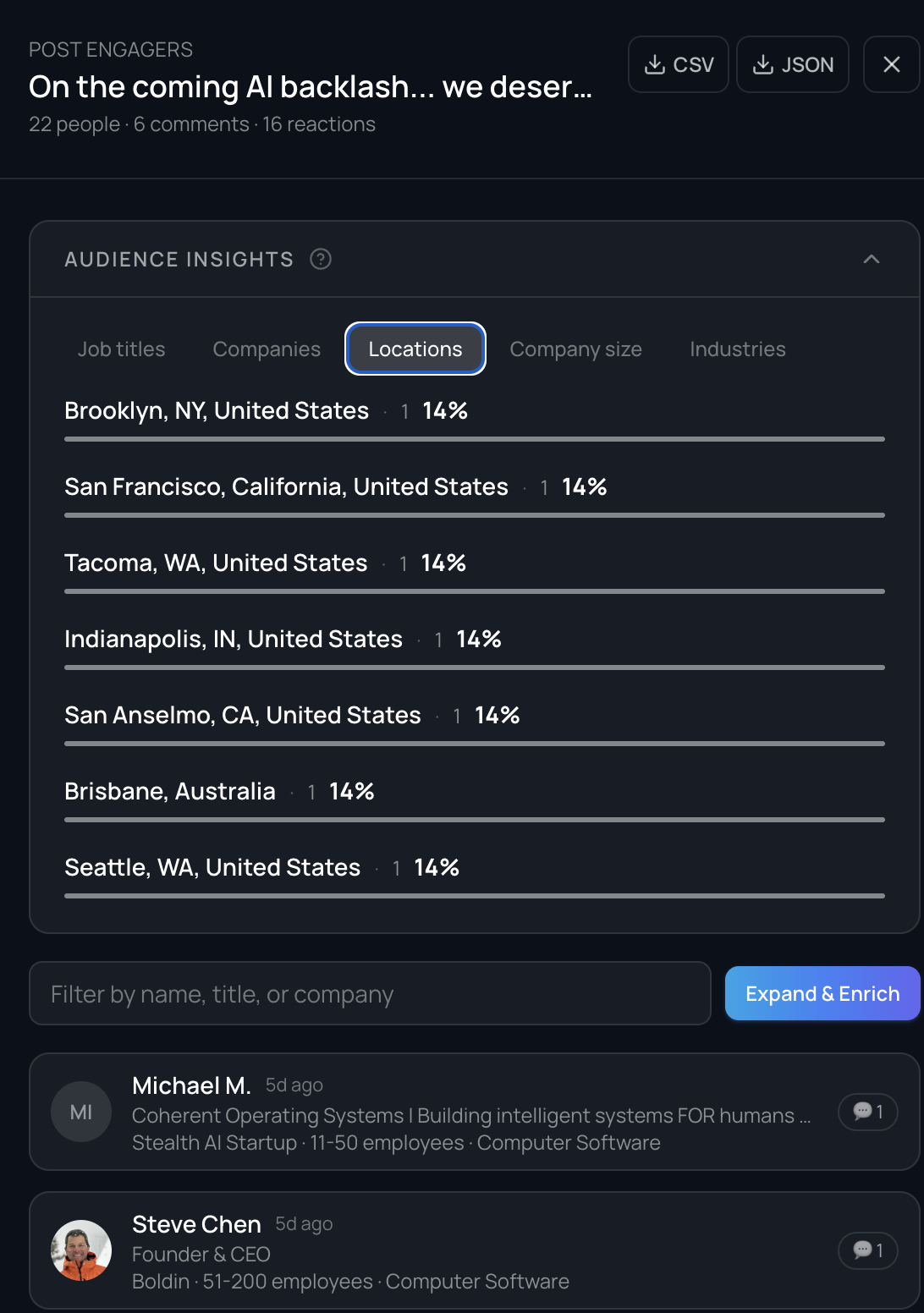Image resolution: width=924 pixels, height=1313 pixels.
Task: Open Steve Chen's name link
Action: click(196, 1224)
